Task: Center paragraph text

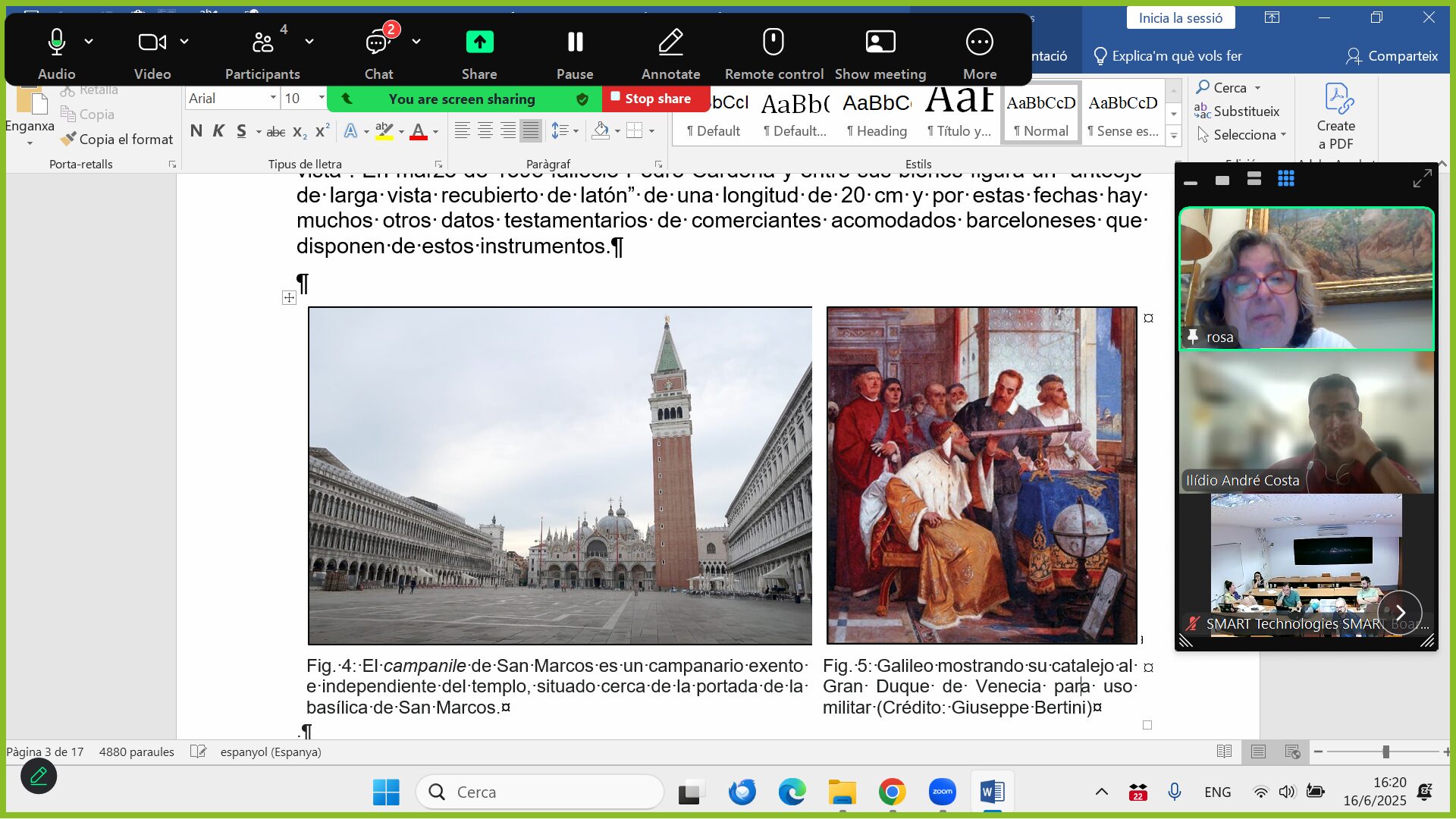Action: tap(485, 130)
